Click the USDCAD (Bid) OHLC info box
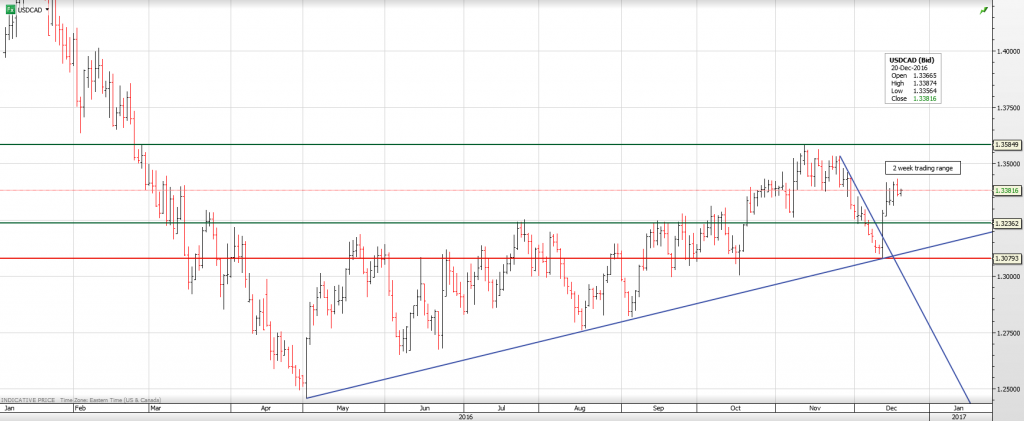Image resolution: width=1024 pixels, height=421 pixels. coord(914,79)
